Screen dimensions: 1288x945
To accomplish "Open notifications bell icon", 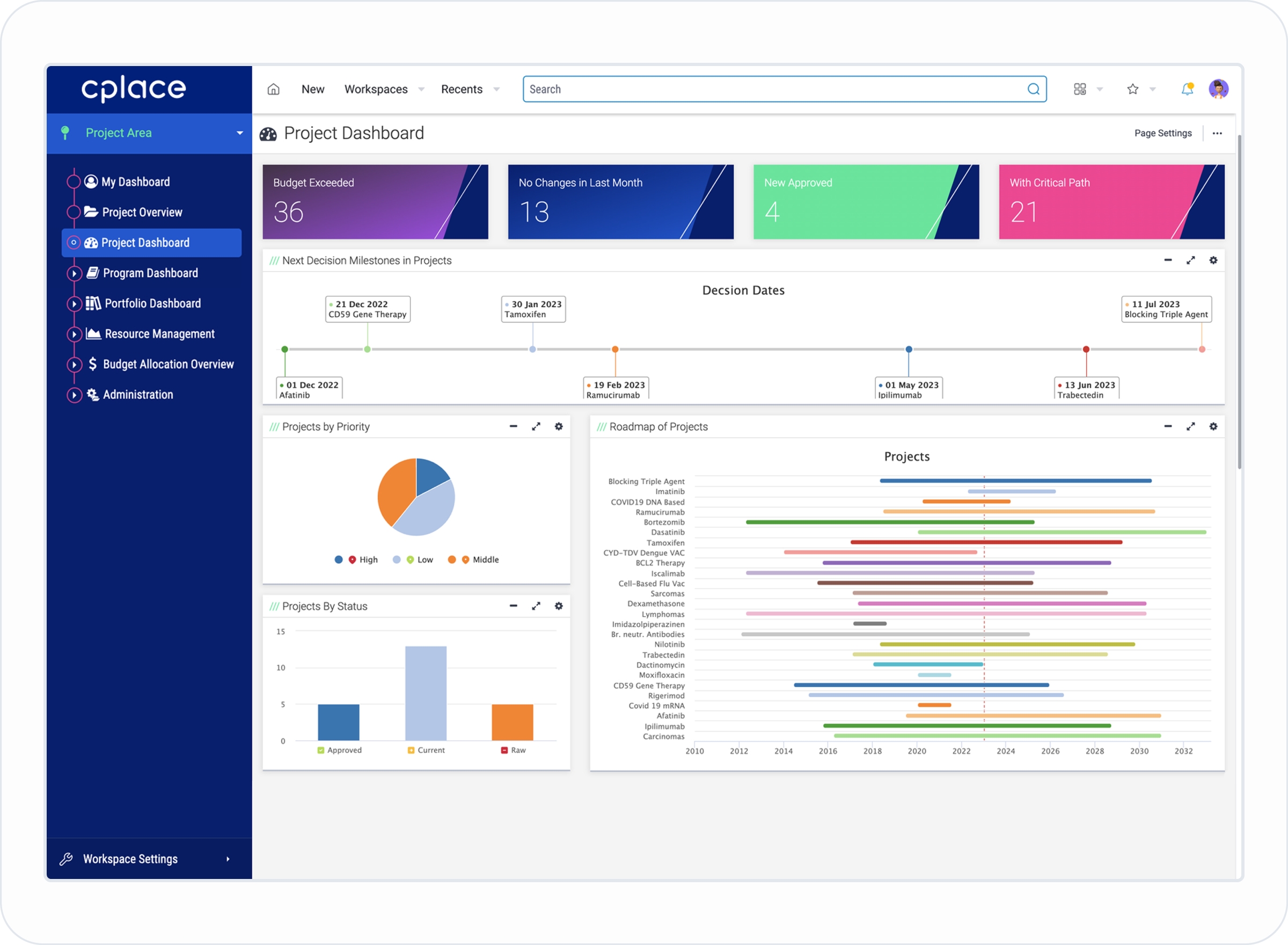I will [1187, 89].
